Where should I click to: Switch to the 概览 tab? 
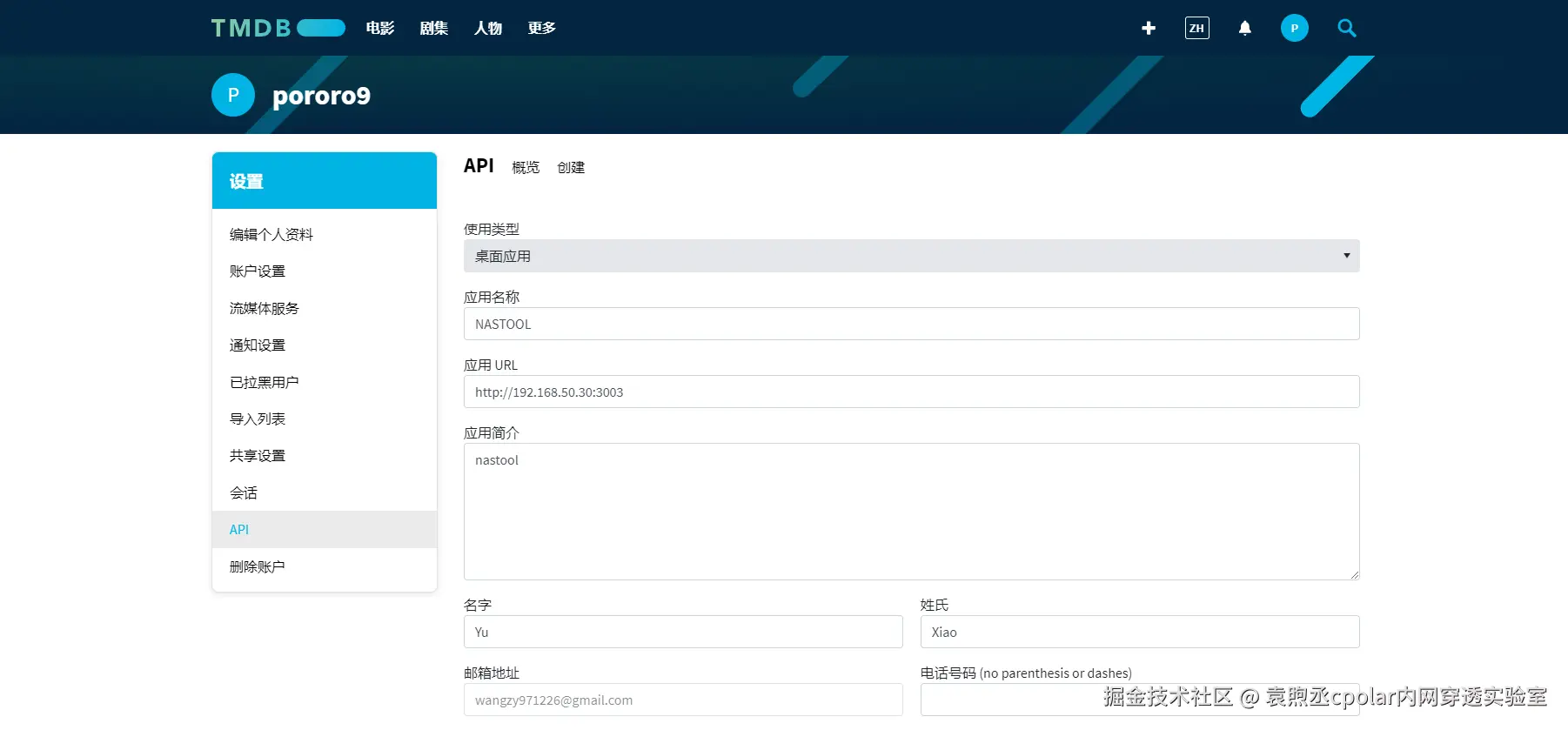click(x=526, y=167)
